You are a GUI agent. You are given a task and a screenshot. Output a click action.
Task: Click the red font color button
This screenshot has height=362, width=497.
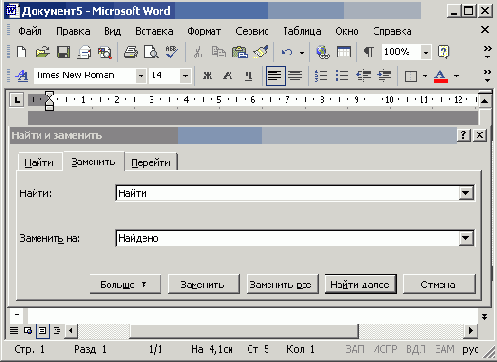pos(440,76)
